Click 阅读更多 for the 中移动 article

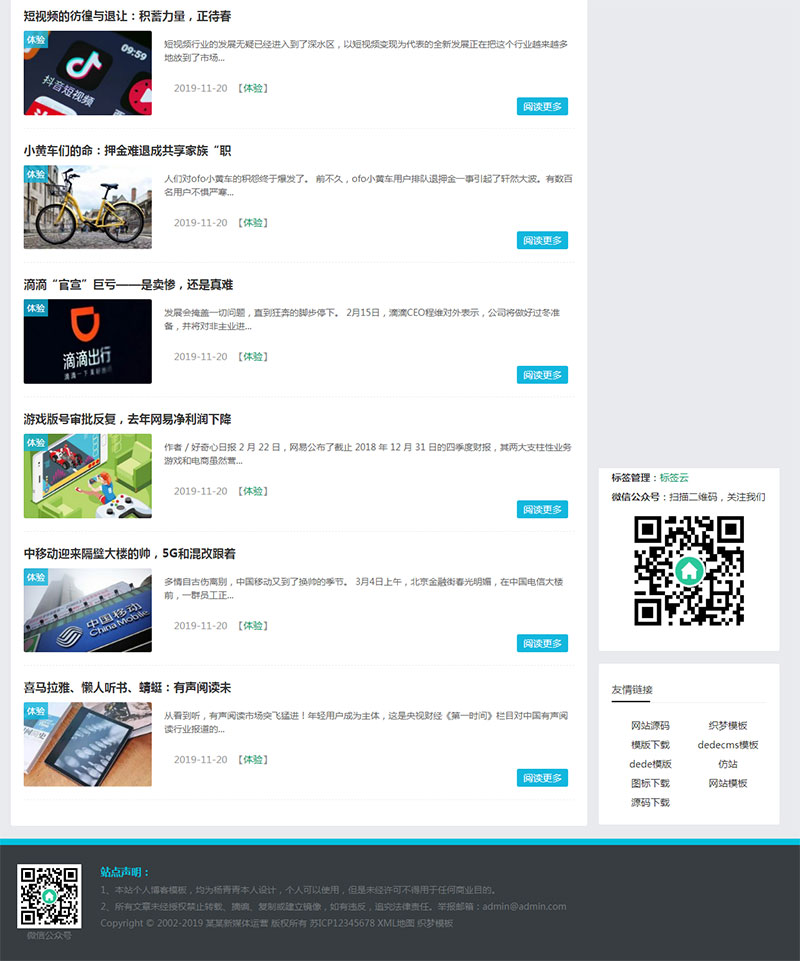542,644
